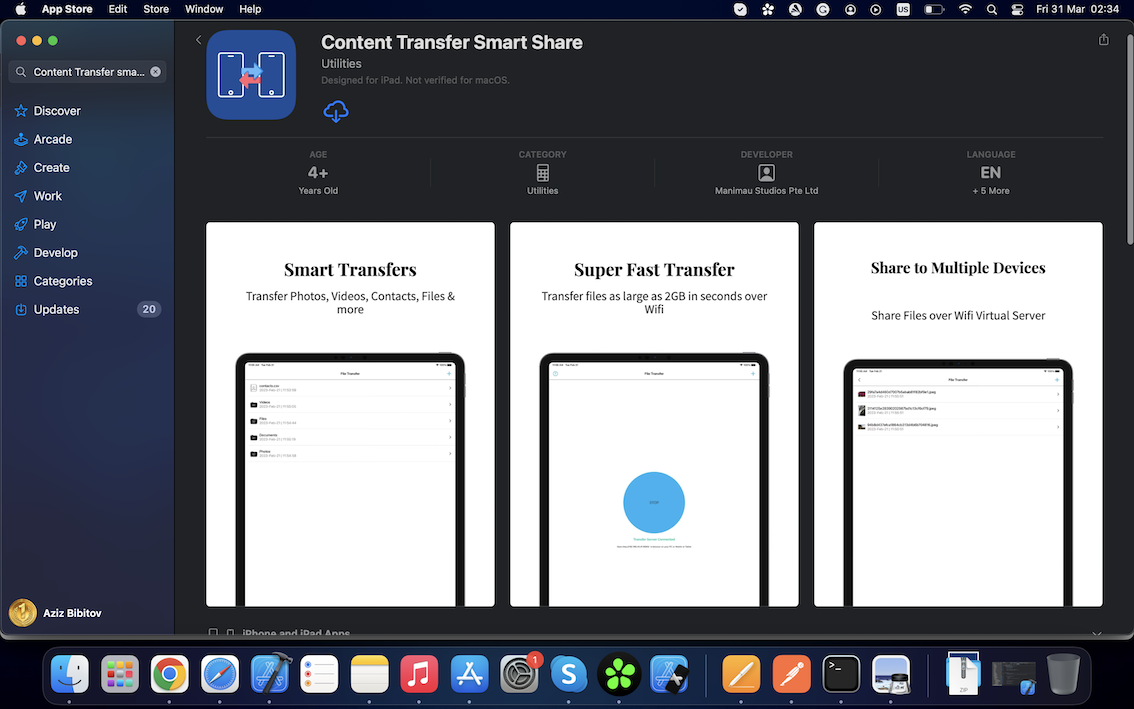Click the Grammarly menu bar icon
Screen dimensions: 1134x709
pyautogui.click(x=822, y=9)
